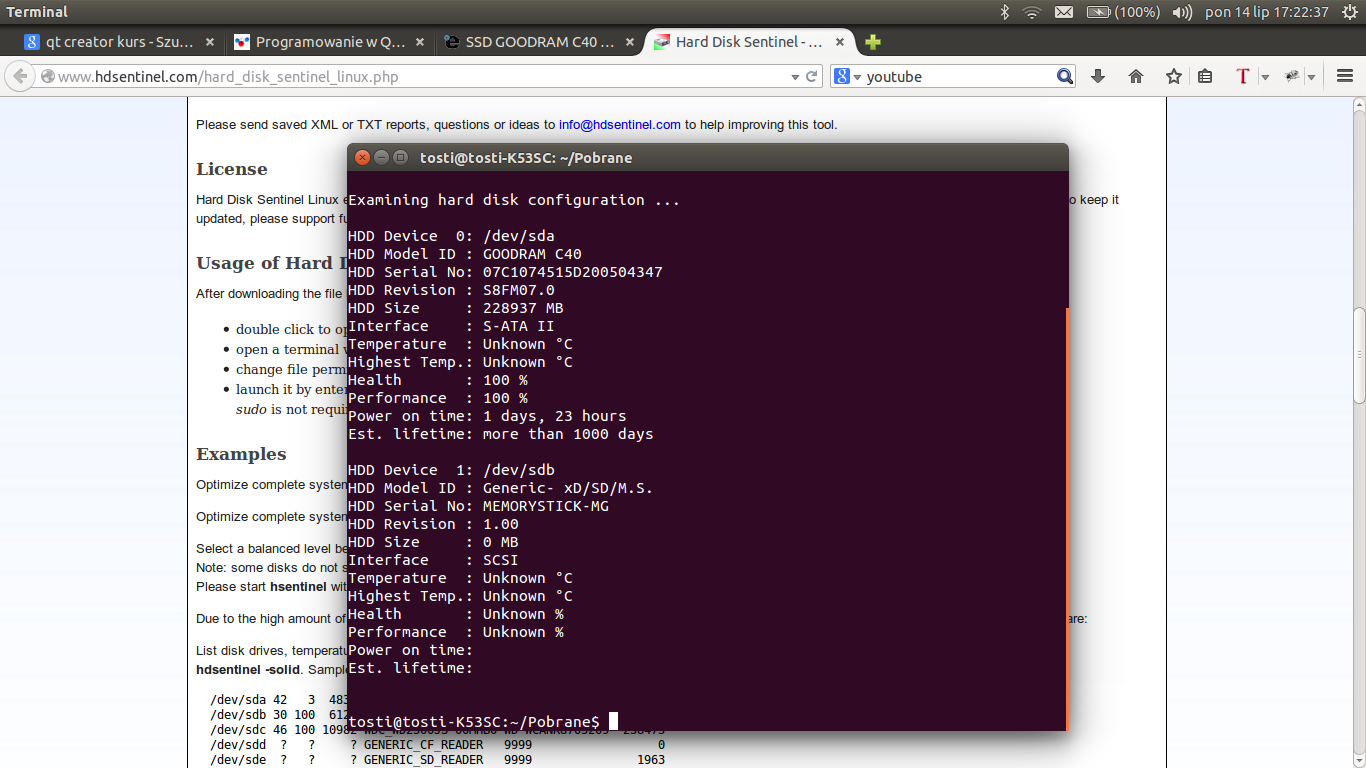The height and width of the screenshot is (768, 1366).
Task: Click 'Examining hard disk configuration ...' line
Action: [x=514, y=200]
